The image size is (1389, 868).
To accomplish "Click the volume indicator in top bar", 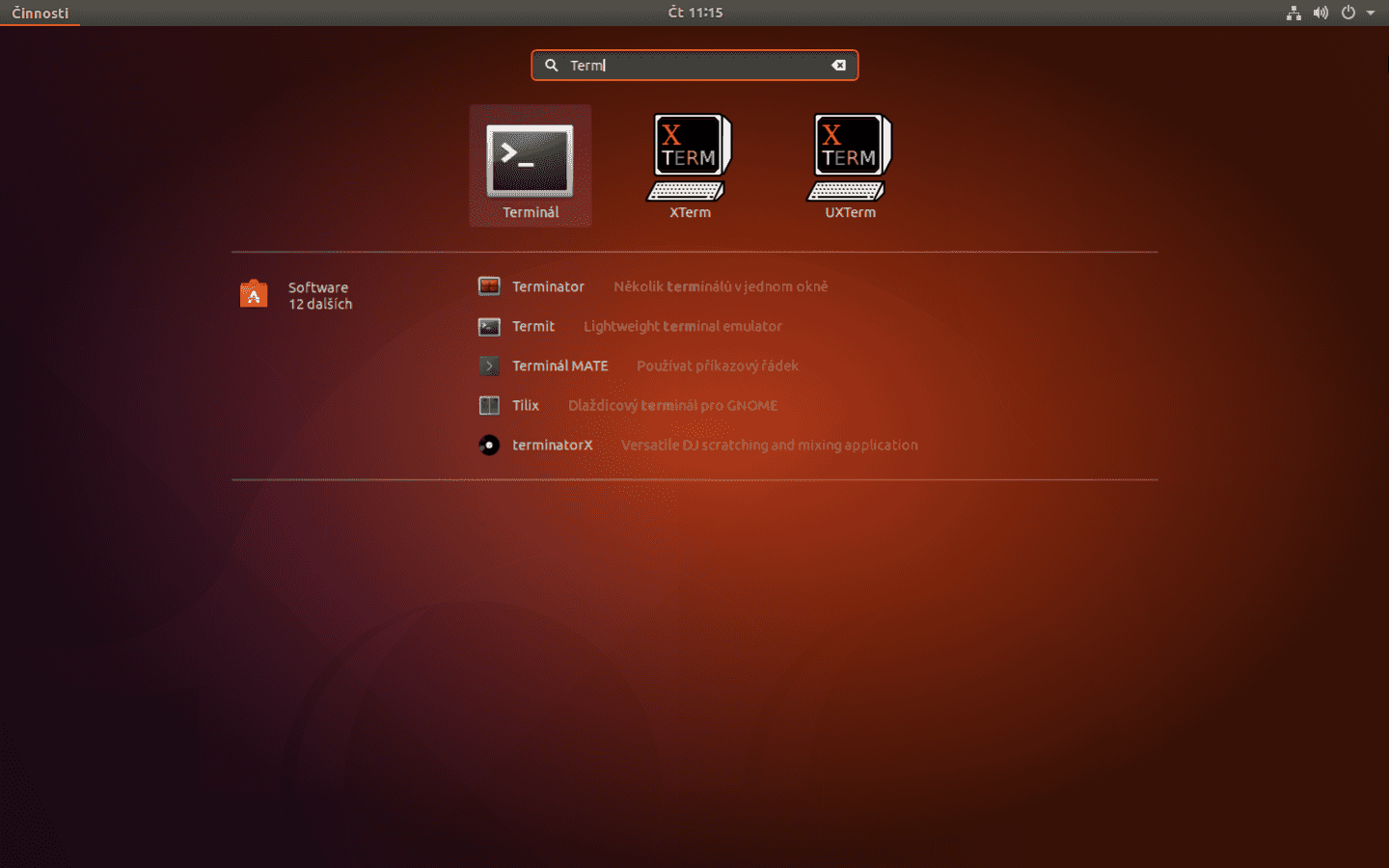I will point(1320,13).
